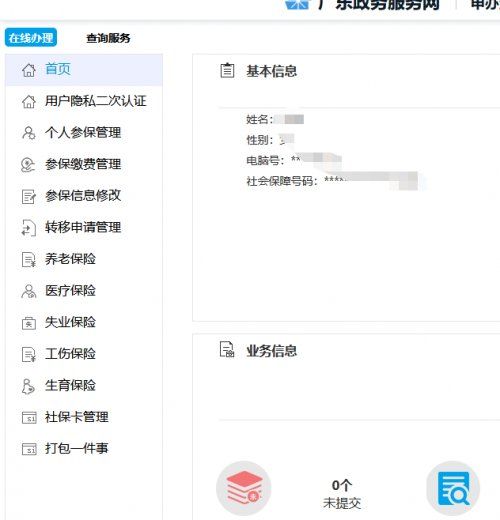
Task: Click the 参保信息修改 edit document icon
Action: tap(29, 196)
